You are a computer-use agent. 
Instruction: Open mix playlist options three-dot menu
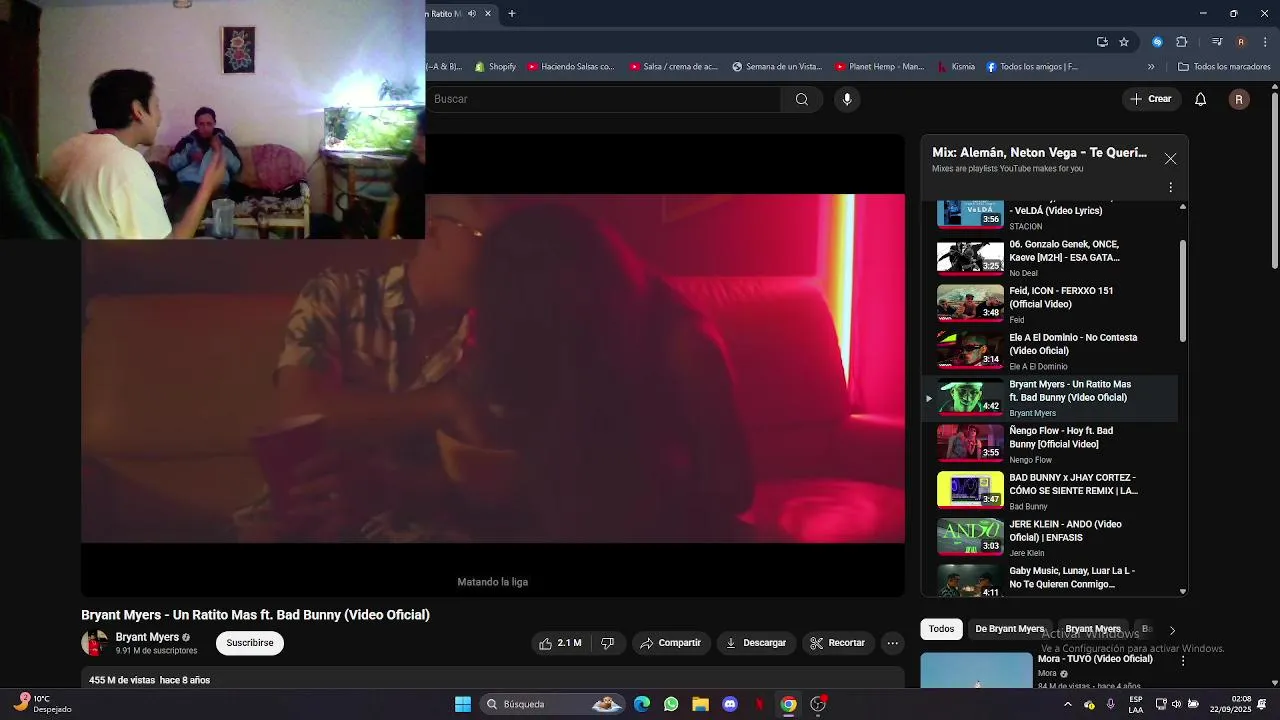[x=1170, y=187]
